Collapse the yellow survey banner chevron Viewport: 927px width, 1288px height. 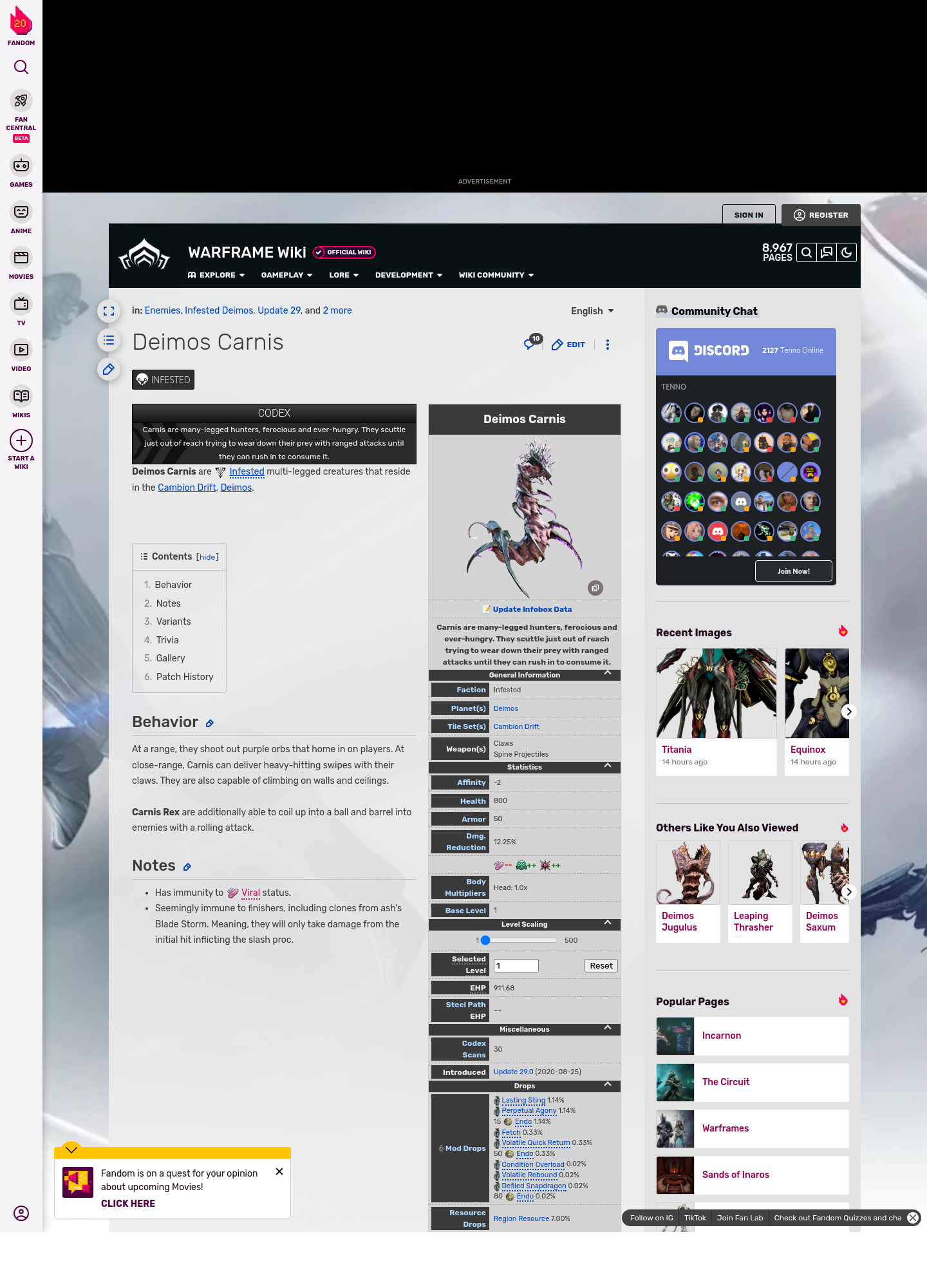click(71, 1150)
